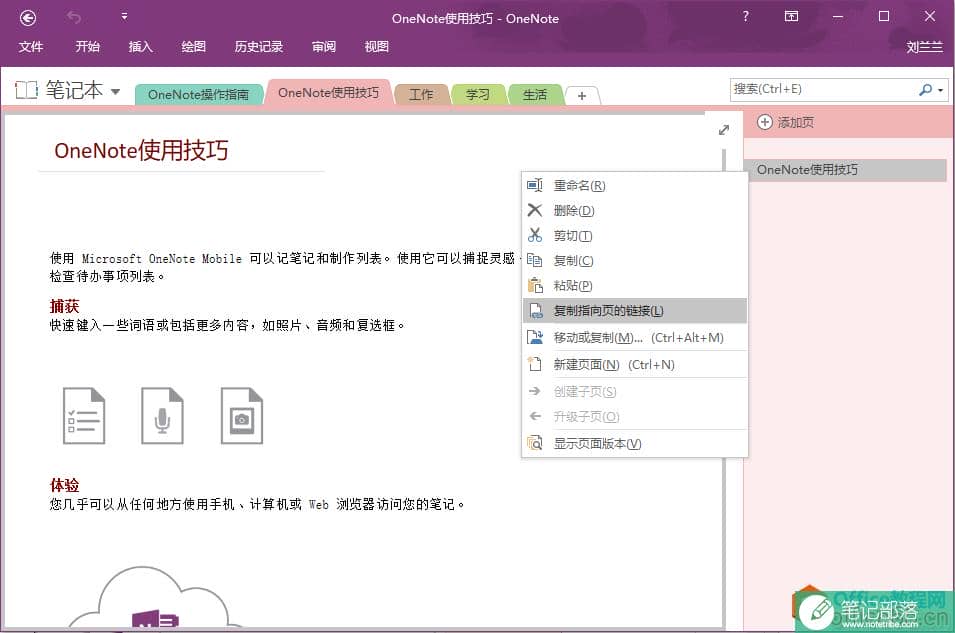955x633 pixels.
Task: Choose 显示页面版本(V) menu entry
Action: [635, 444]
